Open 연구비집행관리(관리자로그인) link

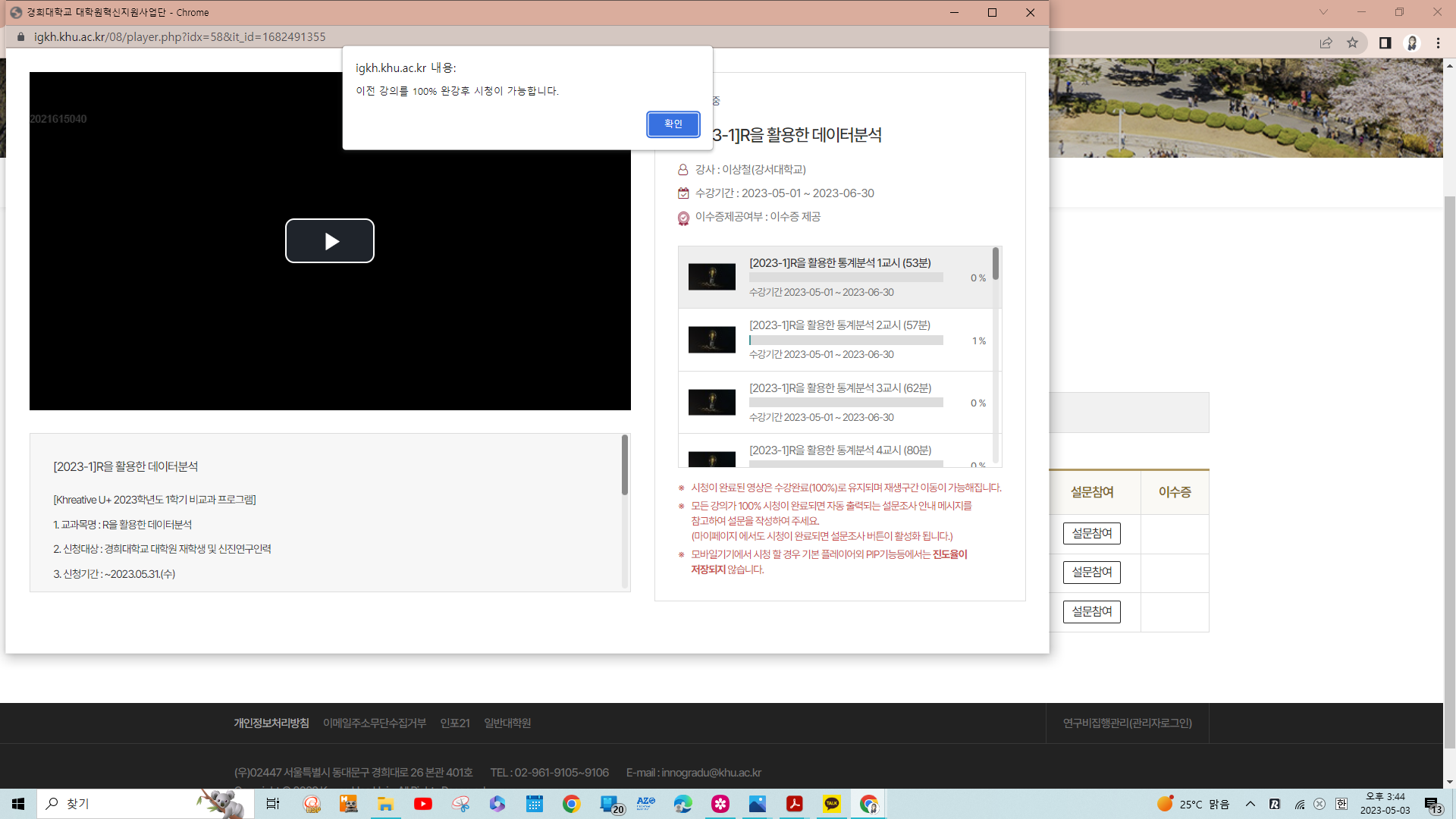[1127, 723]
